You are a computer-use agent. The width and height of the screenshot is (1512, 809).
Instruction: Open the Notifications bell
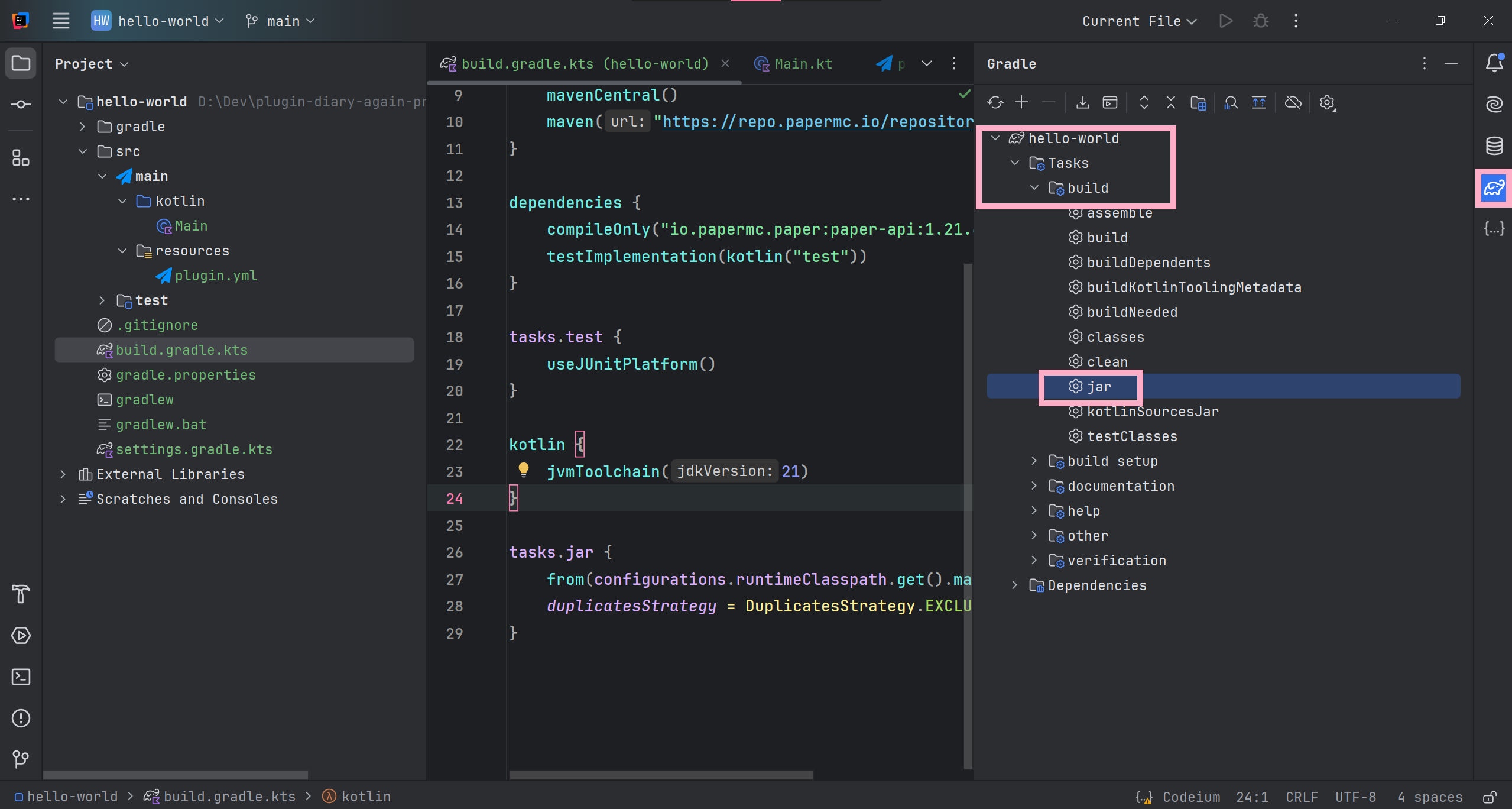(x=1494, y=63)
